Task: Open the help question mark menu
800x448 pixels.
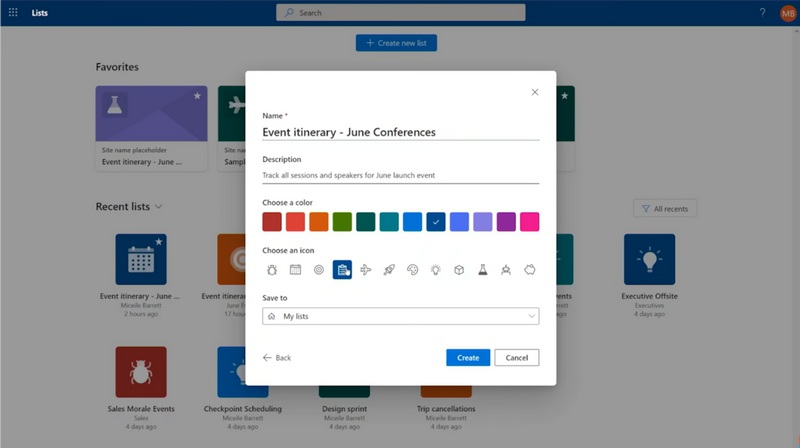Action: [762, 13]
